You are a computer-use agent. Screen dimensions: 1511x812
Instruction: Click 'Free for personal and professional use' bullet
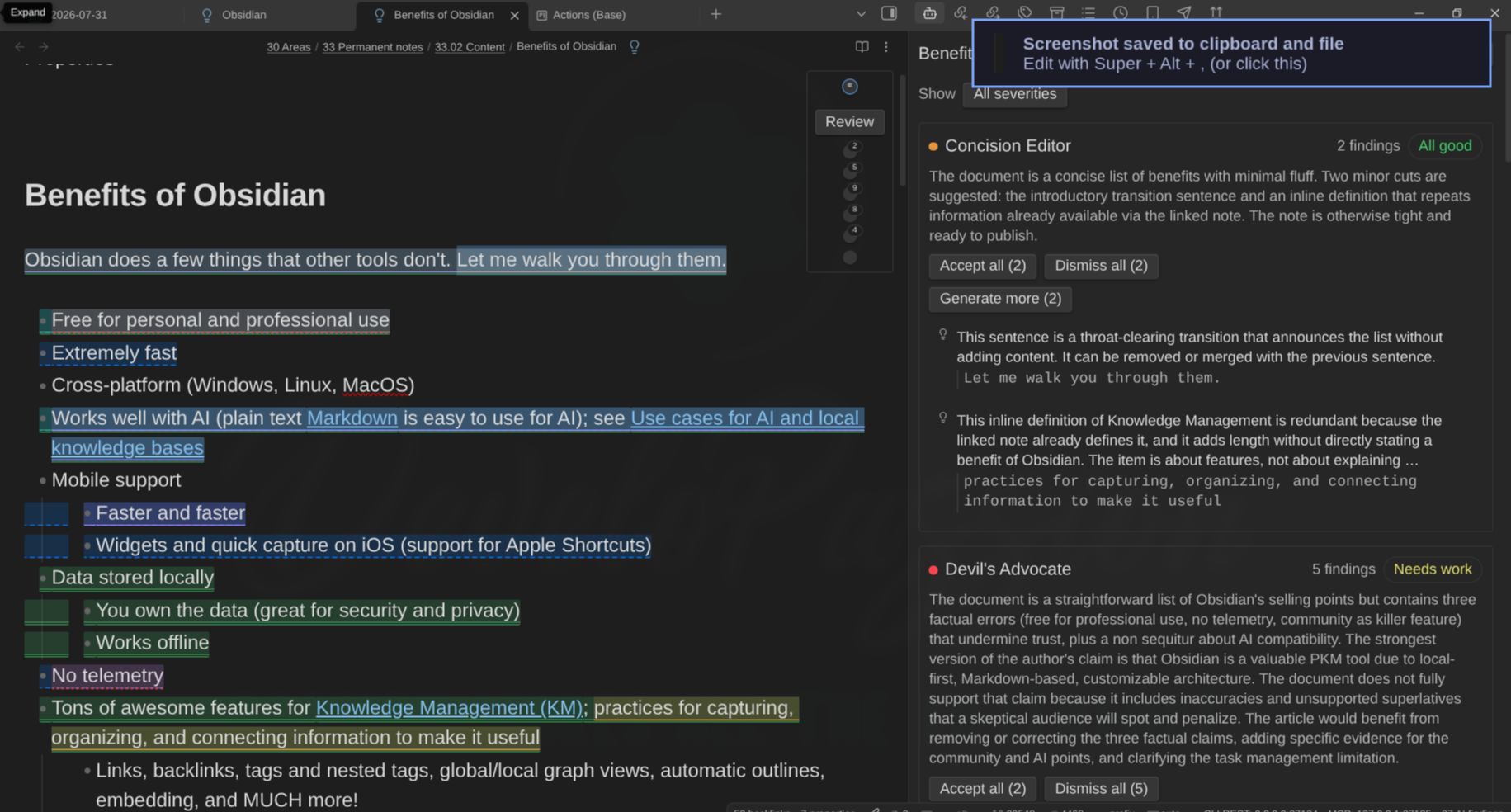click(220, 320)
